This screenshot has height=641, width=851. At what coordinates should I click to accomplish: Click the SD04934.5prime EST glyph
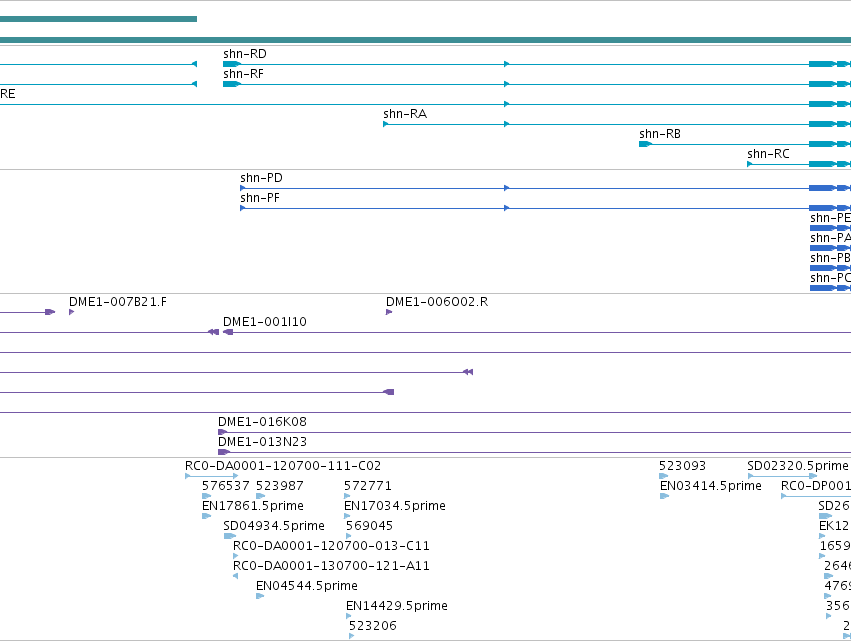coord(229,536)
